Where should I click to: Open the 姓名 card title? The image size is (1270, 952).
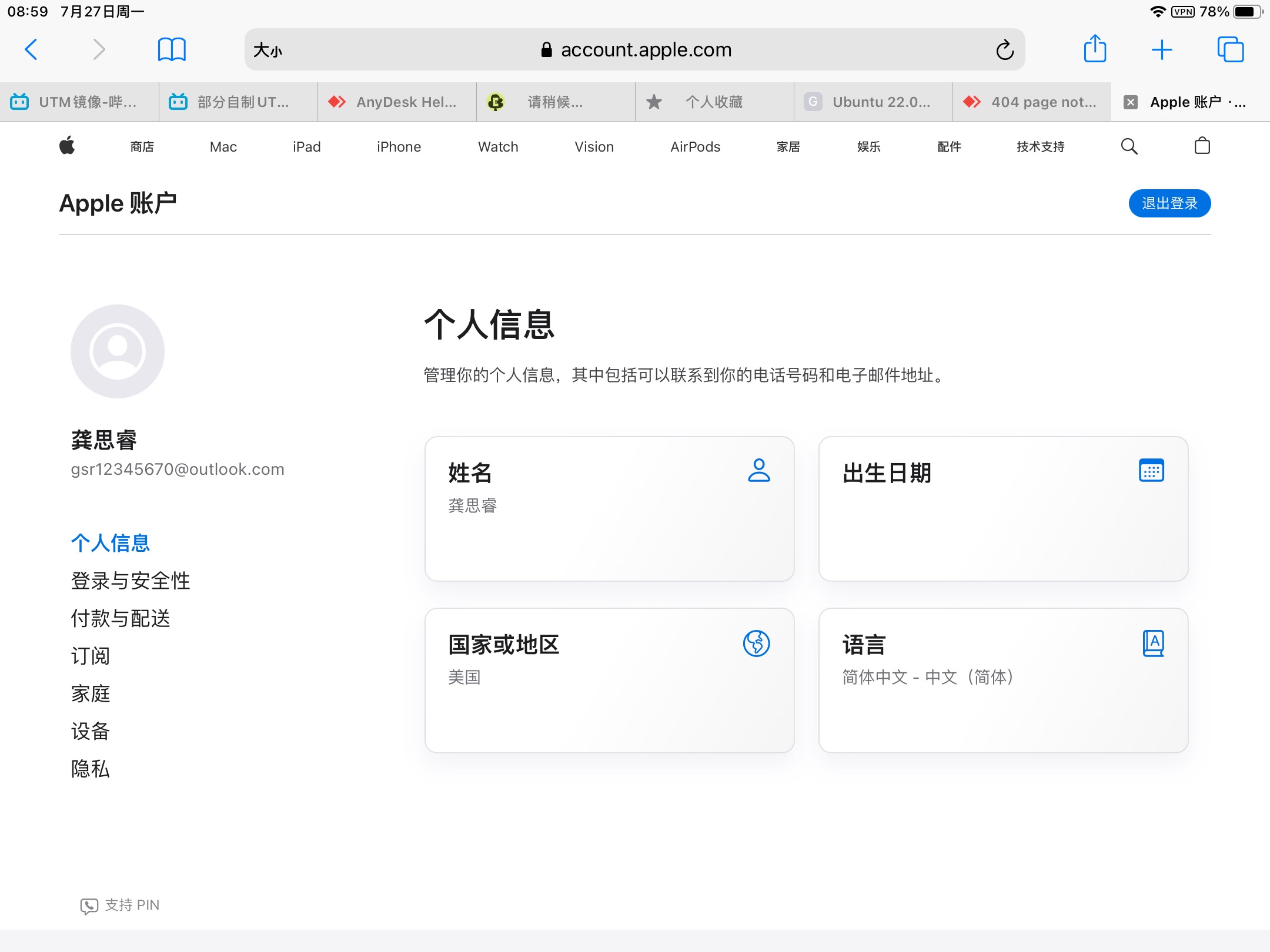(x=470, y=472)
